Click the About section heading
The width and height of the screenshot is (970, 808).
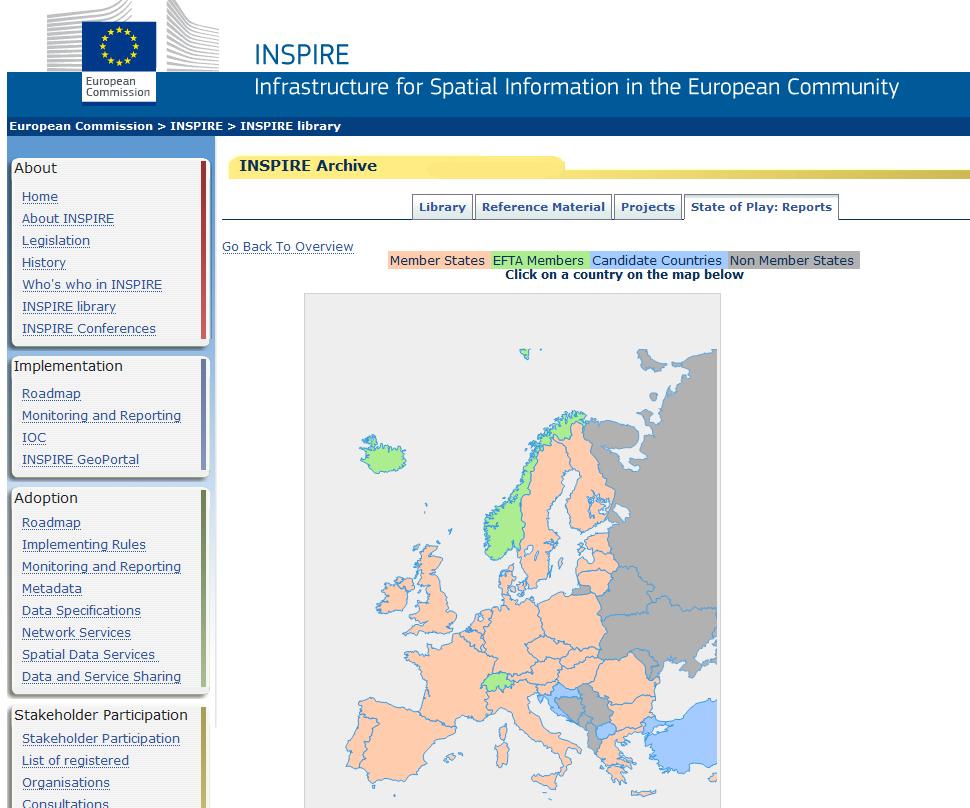click(35, 168)
